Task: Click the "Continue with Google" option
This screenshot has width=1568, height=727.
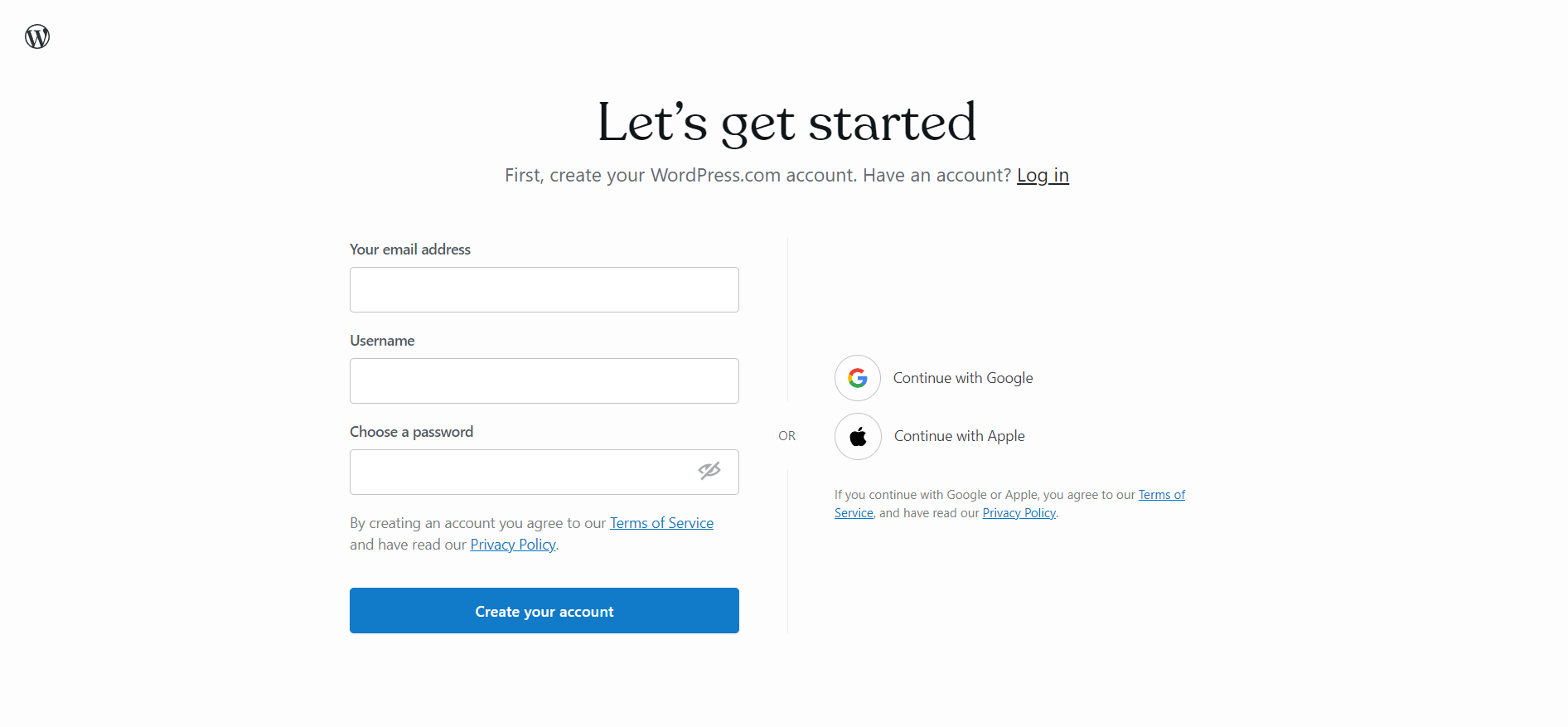Action: point(962,377)
